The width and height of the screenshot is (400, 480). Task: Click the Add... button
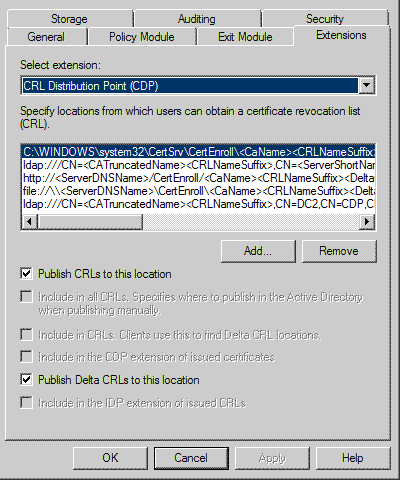pos(258,251)
